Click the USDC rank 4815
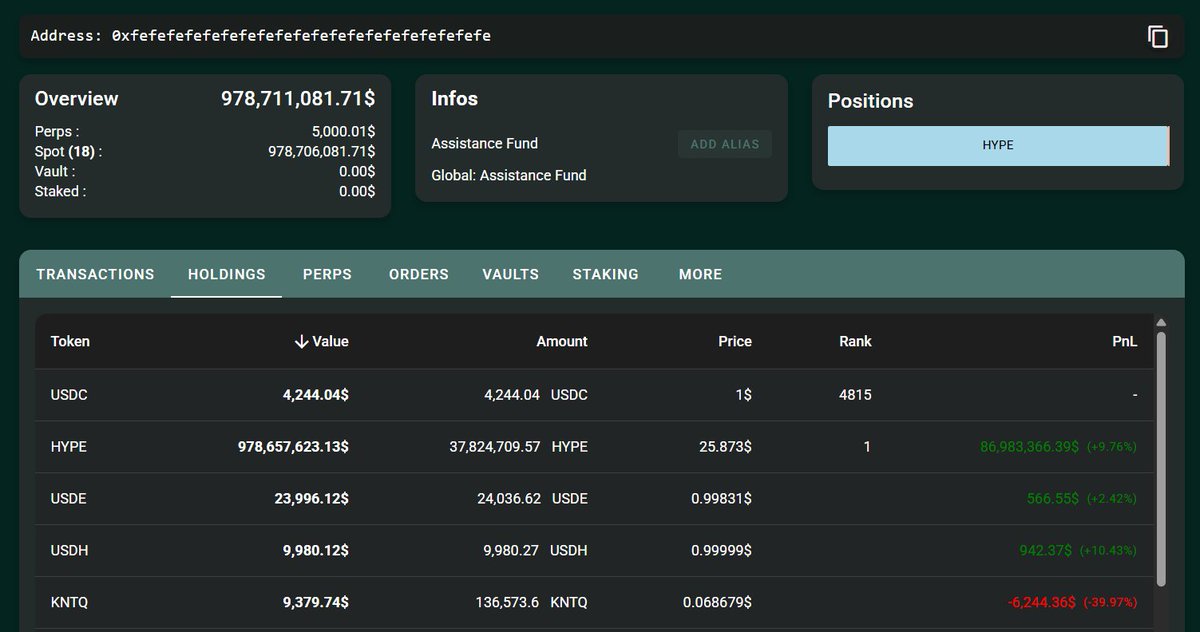The height and width of the screenshot is (632, 1200). tap(855, 395)
